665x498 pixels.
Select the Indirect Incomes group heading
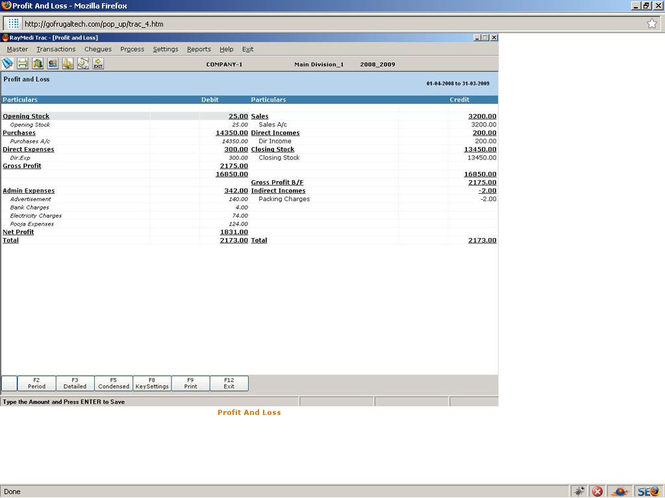pyautogui.click(x=278, y=190)
